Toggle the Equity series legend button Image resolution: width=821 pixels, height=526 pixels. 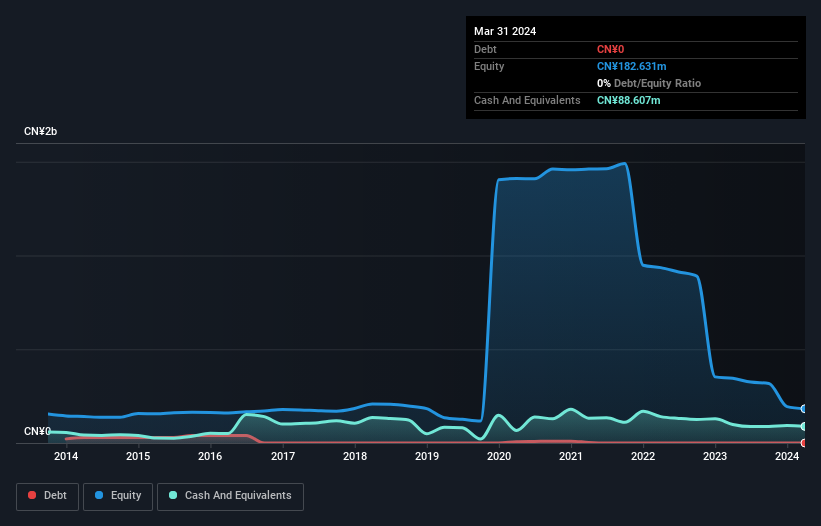click(x=118, y=496)
